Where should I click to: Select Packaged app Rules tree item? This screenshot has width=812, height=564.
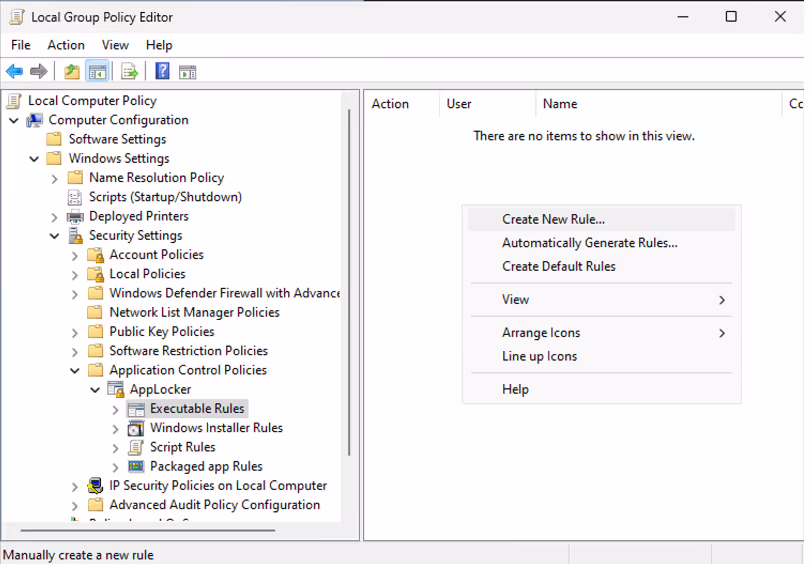click(x=206, y=466)
